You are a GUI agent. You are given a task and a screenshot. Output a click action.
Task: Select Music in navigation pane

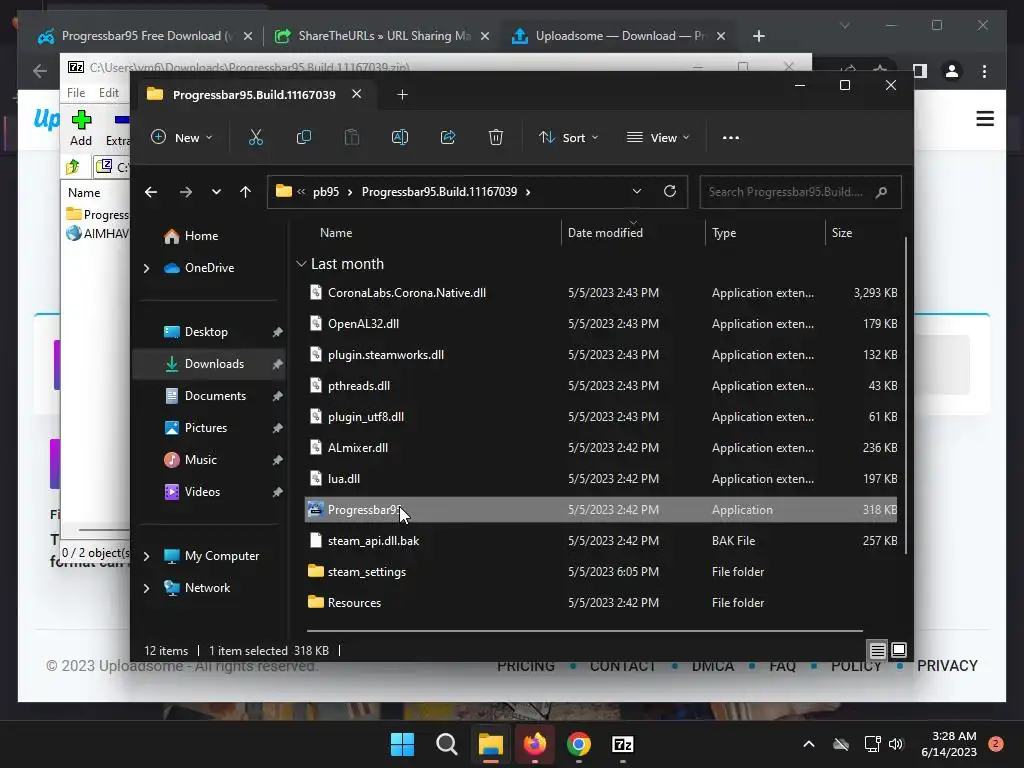[x=200, y=460]
